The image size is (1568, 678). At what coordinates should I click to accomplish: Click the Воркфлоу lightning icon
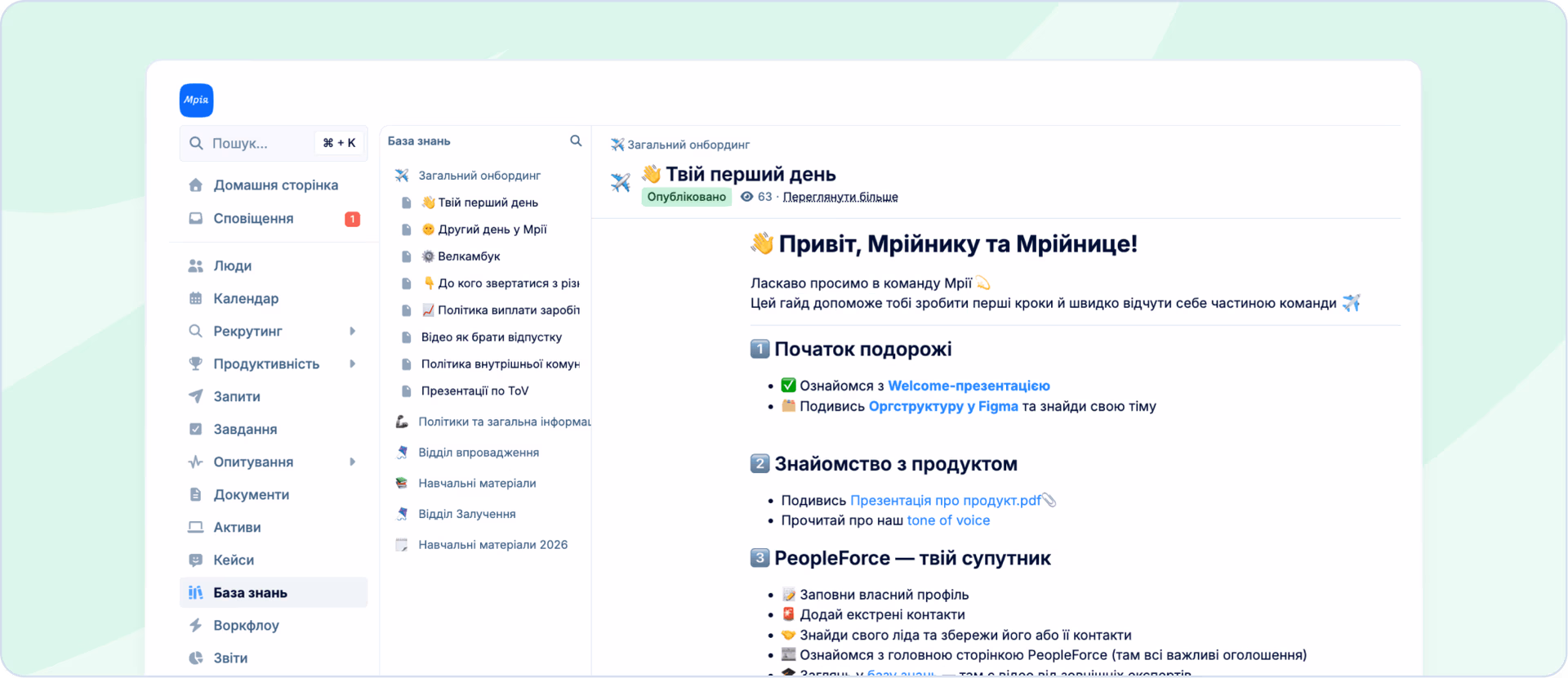(195, 625)
